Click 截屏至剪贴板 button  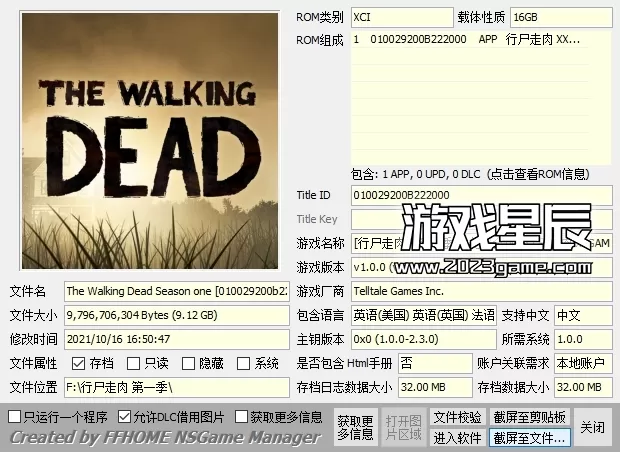529,417
